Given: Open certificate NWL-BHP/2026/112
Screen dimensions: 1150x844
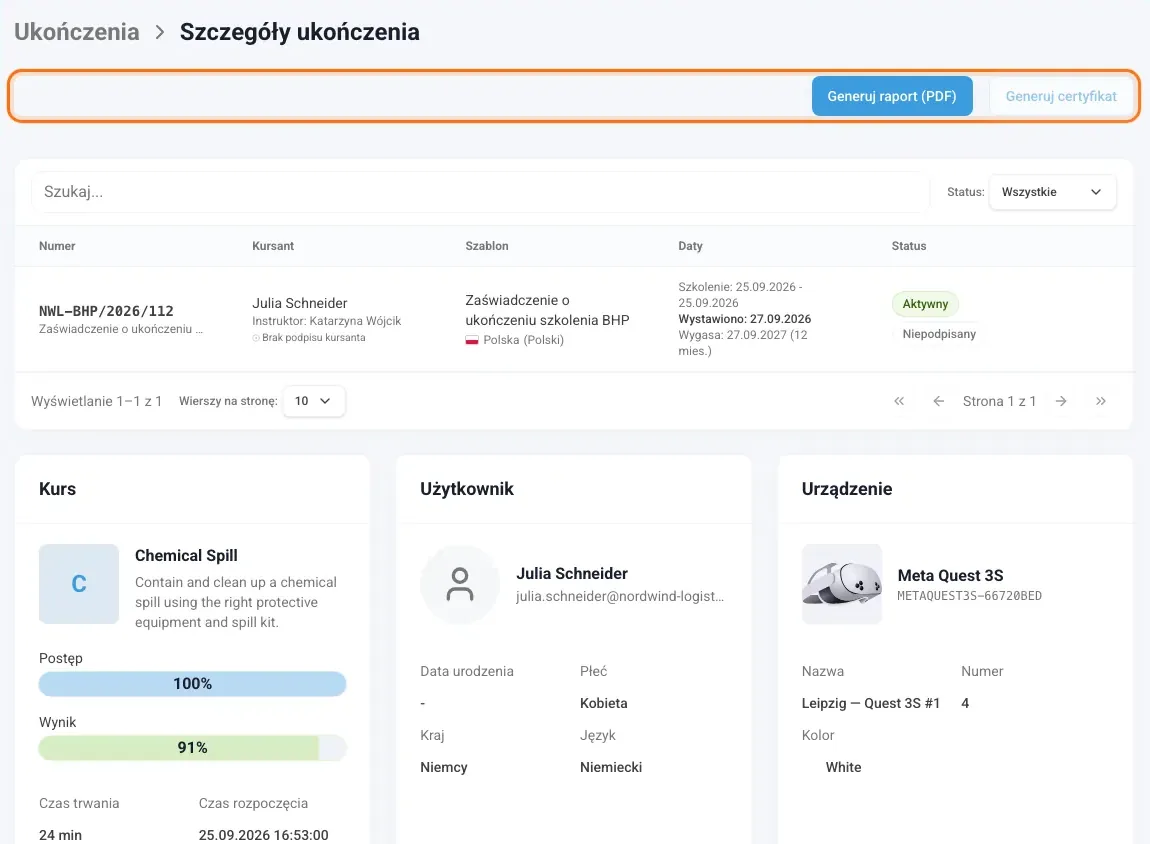Looking at the screenshot, I should pos(106,311).
